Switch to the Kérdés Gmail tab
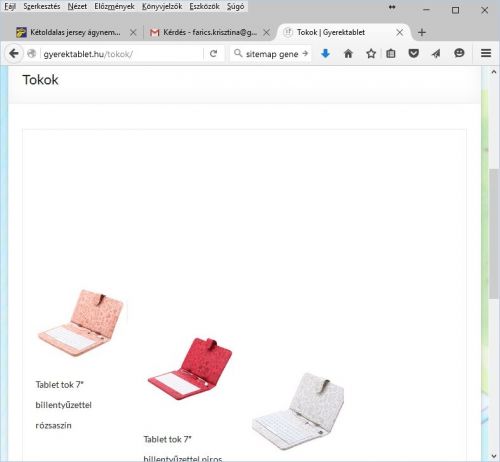 click(x=210, y=32)
